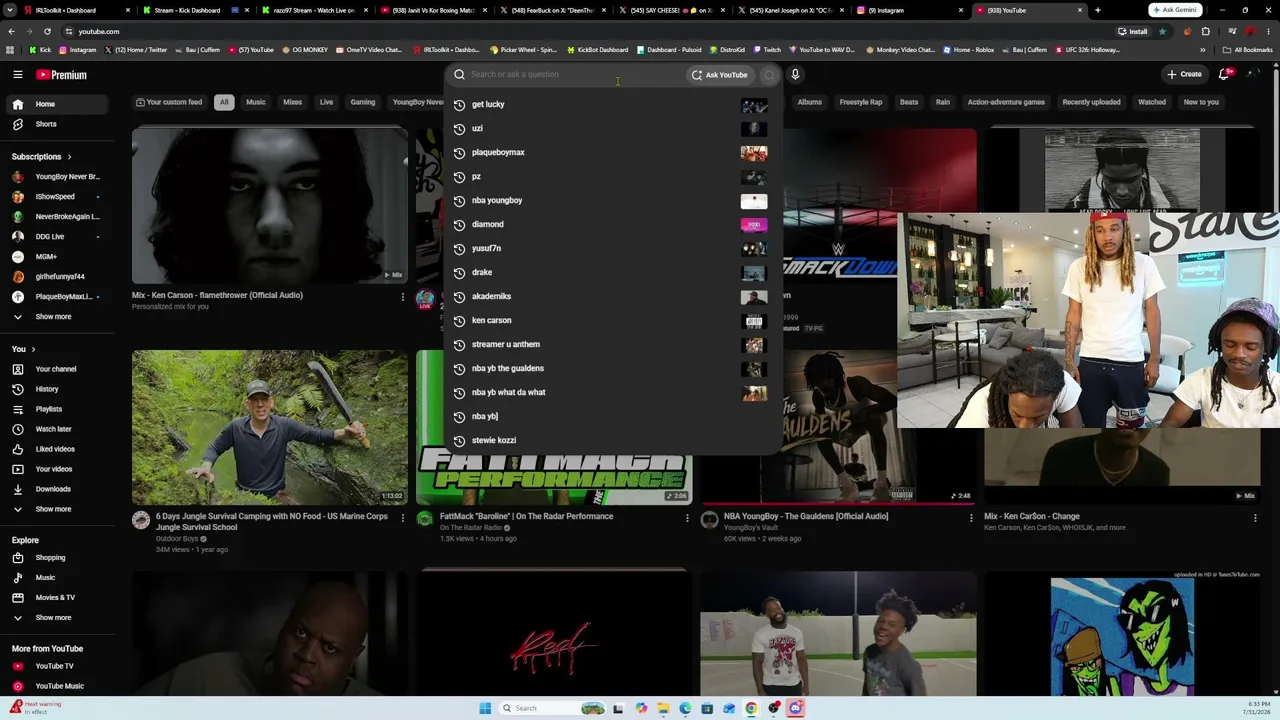Viewport: 1280px width, 720px height.
Task: Open Downloads in the sidebar
Action: (x=57, y=489)
